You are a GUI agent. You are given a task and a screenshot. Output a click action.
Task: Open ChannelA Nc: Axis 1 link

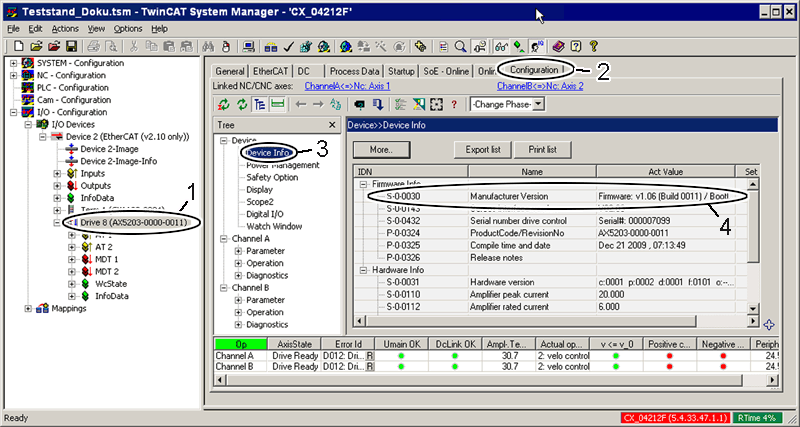pyautogui.click(x=347, y=86)
